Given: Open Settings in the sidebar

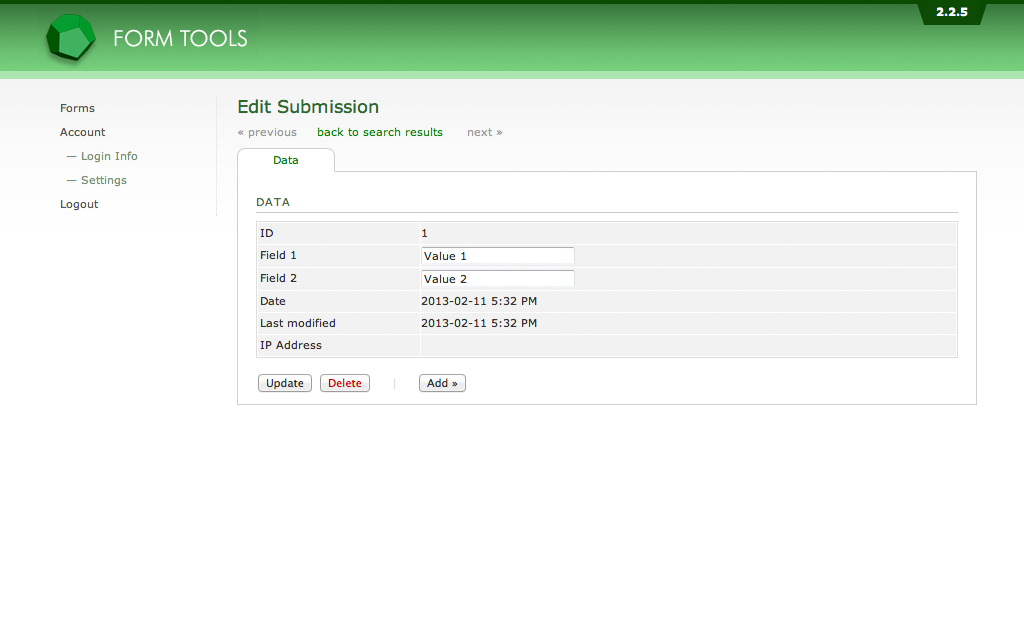Looking at the screenshot, I should pyautogui.click(x=103, y=180).
